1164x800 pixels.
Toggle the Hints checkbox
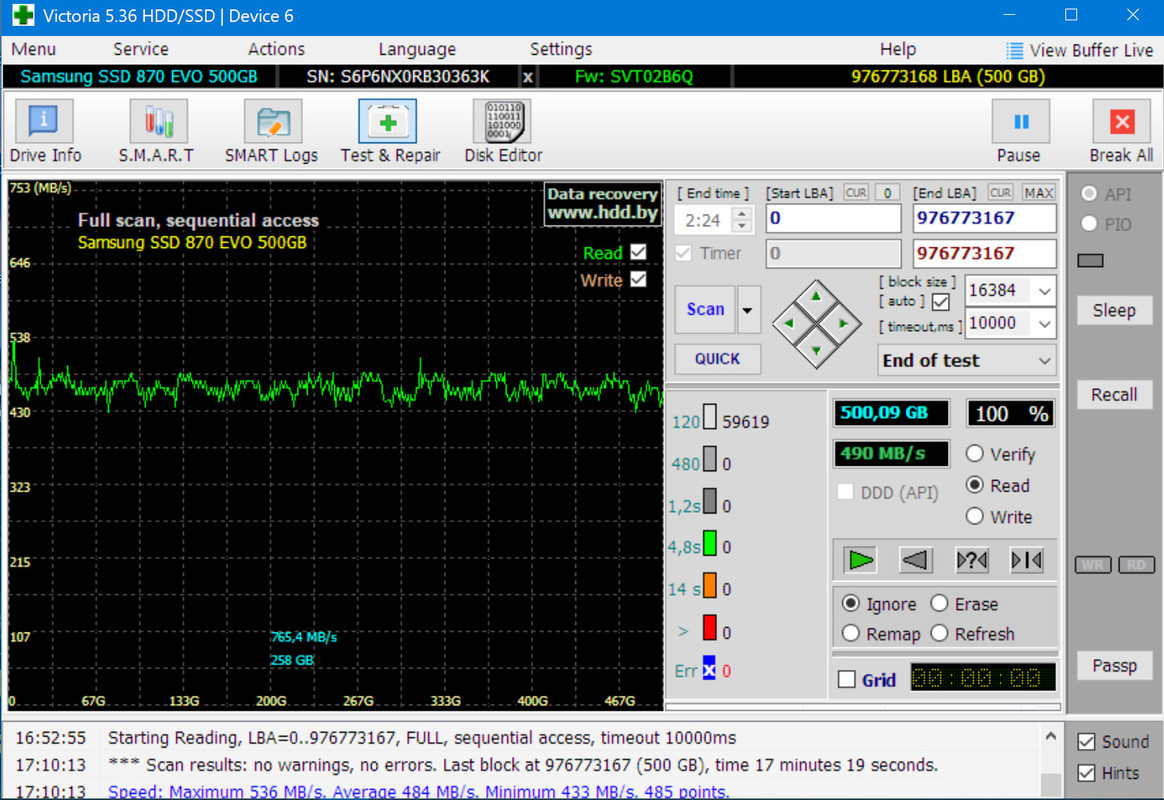click(1086, 773)
